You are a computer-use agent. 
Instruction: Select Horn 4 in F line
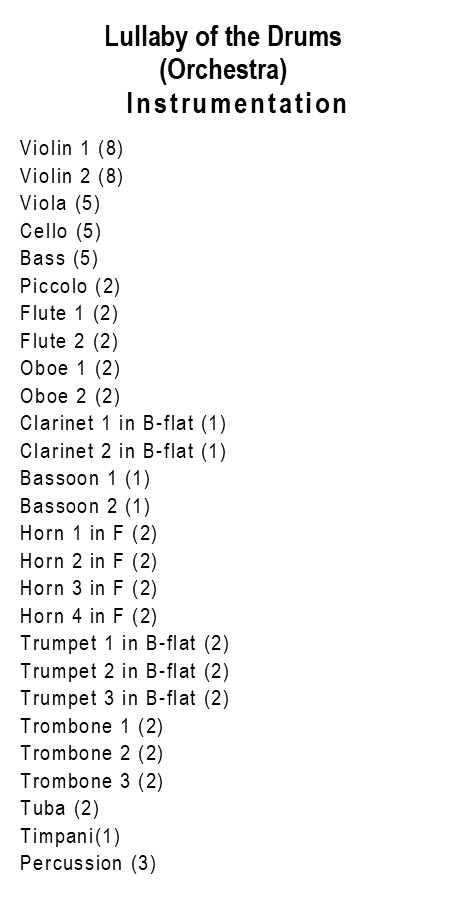(x=88, y=616)
